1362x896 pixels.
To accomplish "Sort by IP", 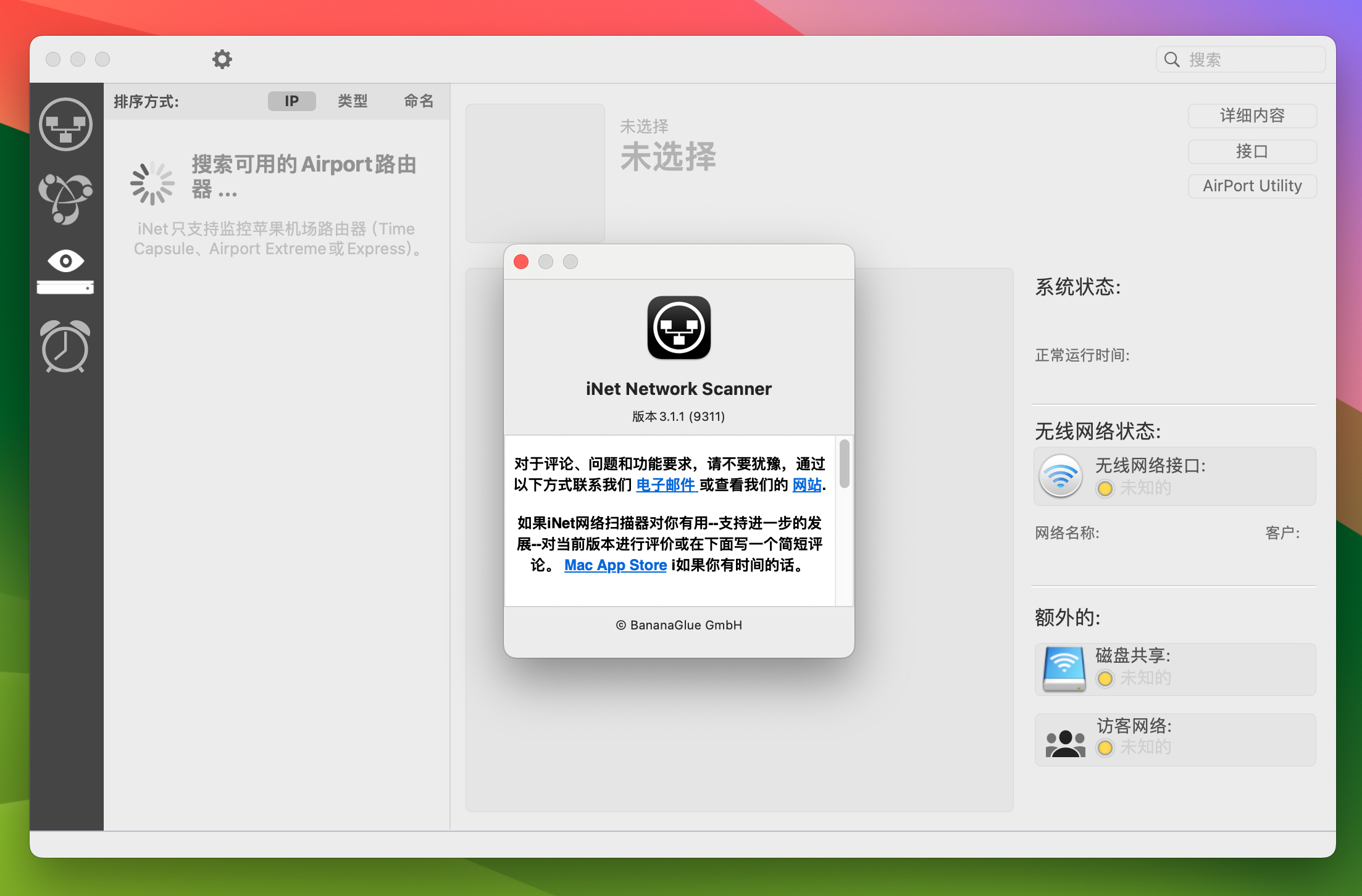I will point(292,101).
